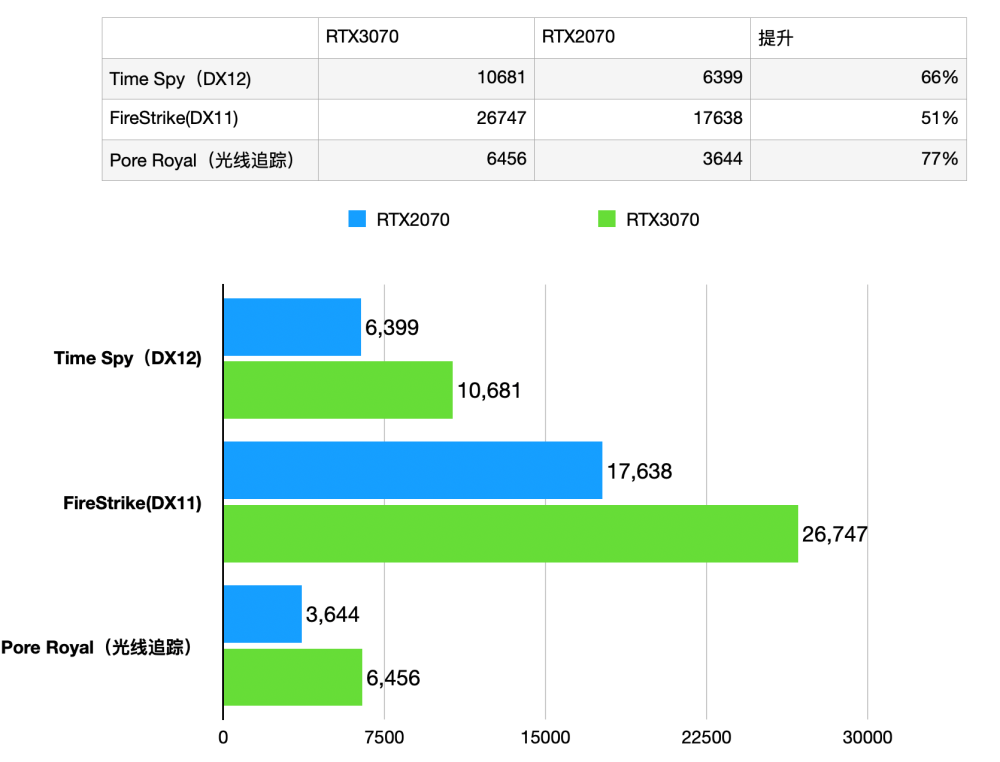Click the 6,456 chart data label
1000x762 pixels.
(393, 678)
